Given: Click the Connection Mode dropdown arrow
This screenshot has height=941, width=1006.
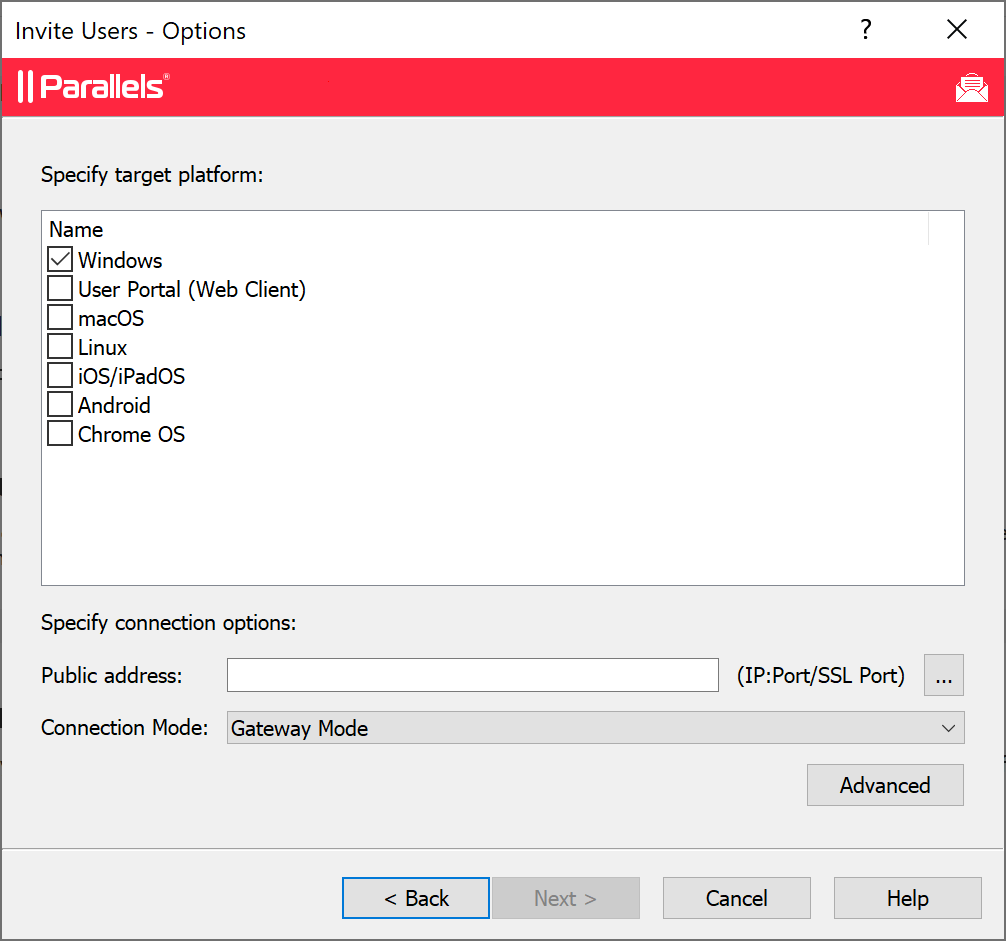Looking at the screenshot, I should (x=949, y=728).
